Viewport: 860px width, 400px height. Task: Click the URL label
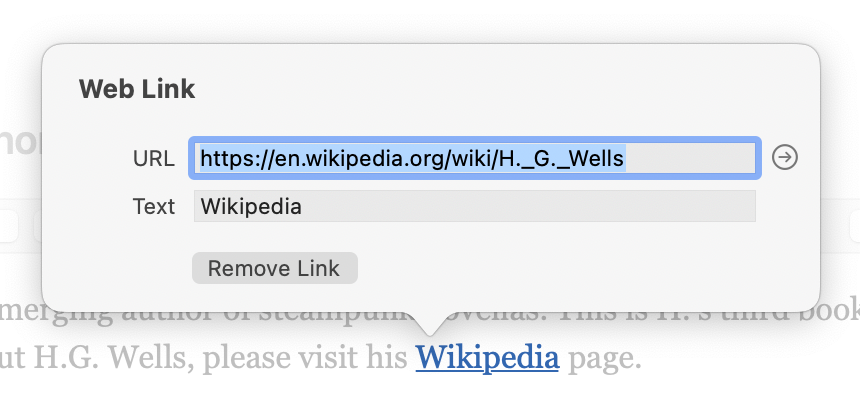tap(153, 158)
